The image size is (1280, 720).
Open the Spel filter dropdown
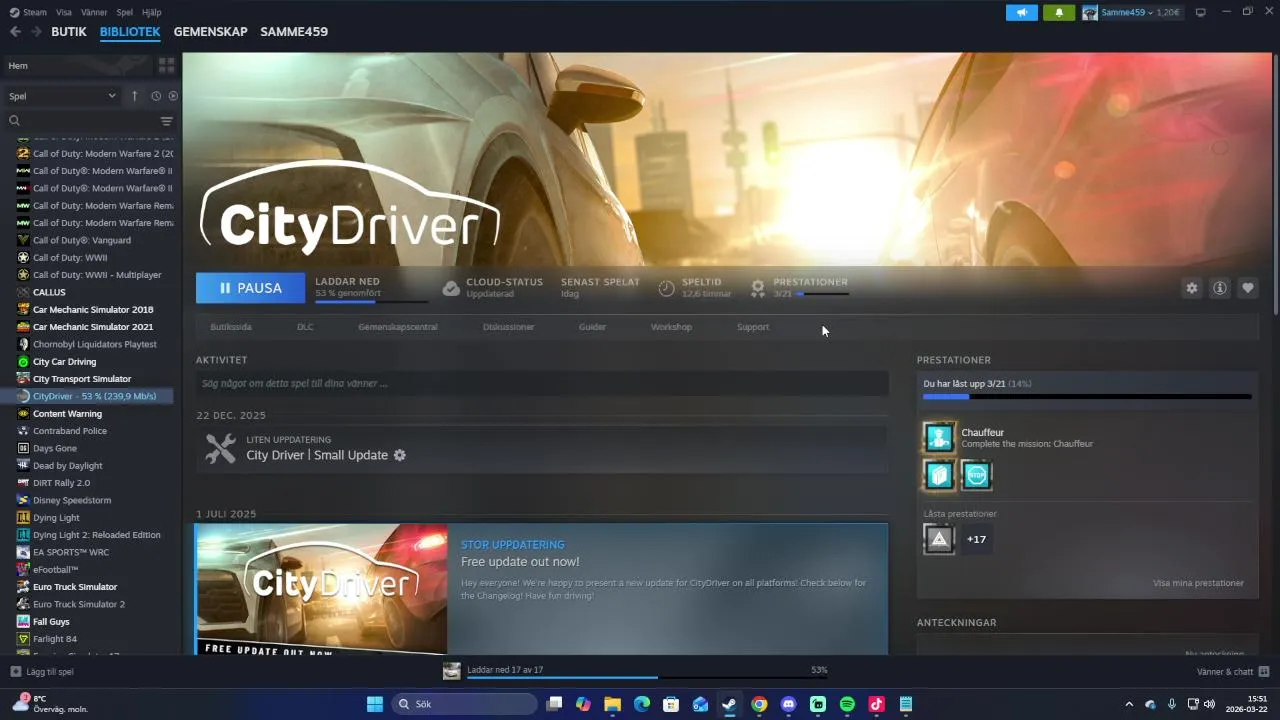tap(62, 96)
